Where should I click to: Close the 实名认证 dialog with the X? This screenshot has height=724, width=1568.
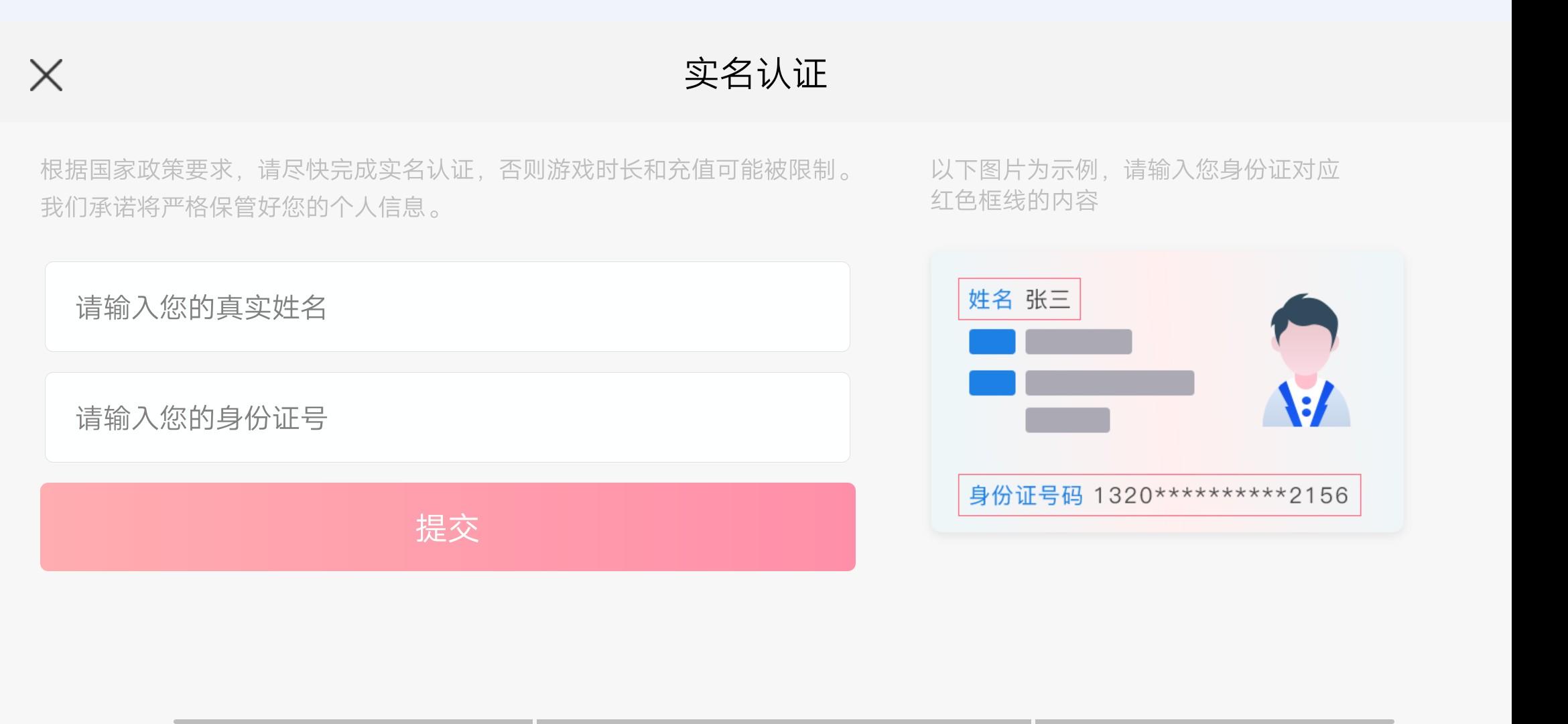pos(46,74)
